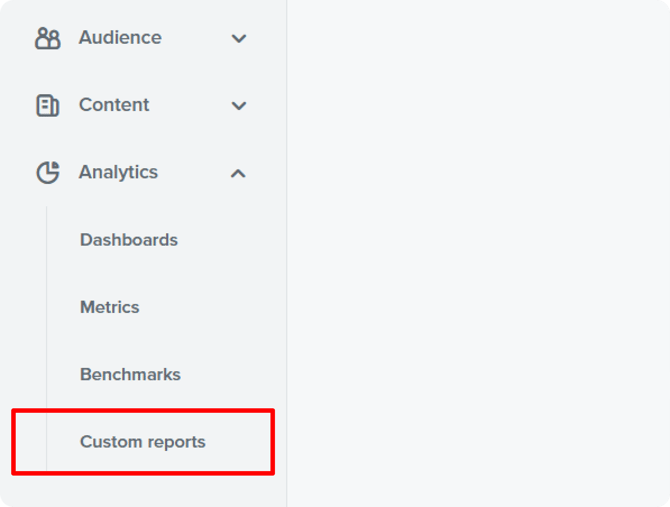This screenshot has width=670, height=507.
Task: Expand the Content section chevron
Action: click(238, 106)
